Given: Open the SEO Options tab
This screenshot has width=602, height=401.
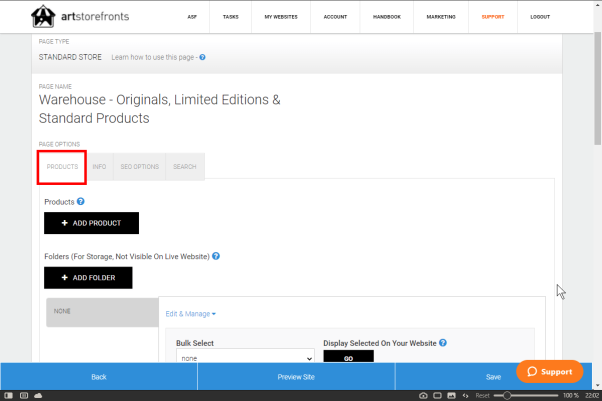Looking at the screenshot, I should (139, 166).
